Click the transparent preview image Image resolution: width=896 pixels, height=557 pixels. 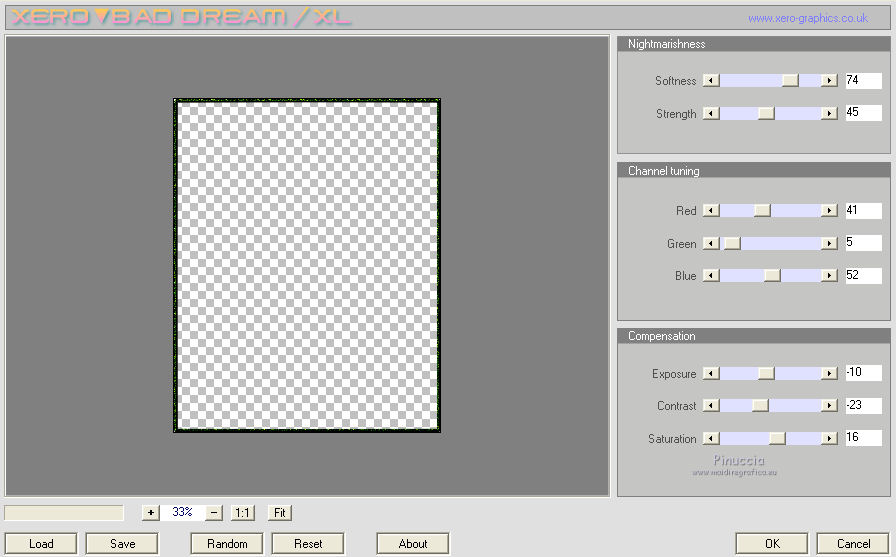307,265
